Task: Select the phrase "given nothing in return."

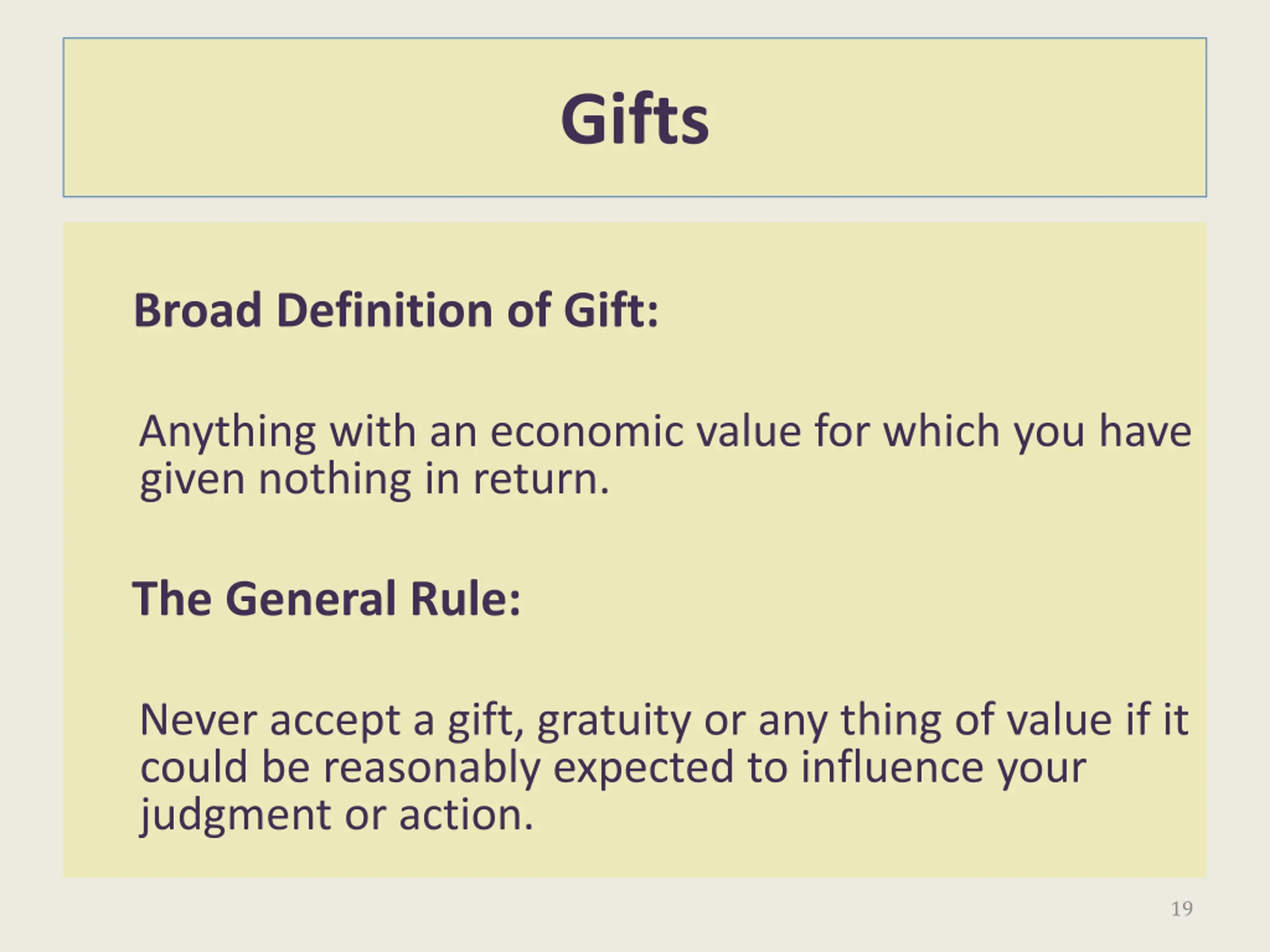Action: tap(375, 479)
